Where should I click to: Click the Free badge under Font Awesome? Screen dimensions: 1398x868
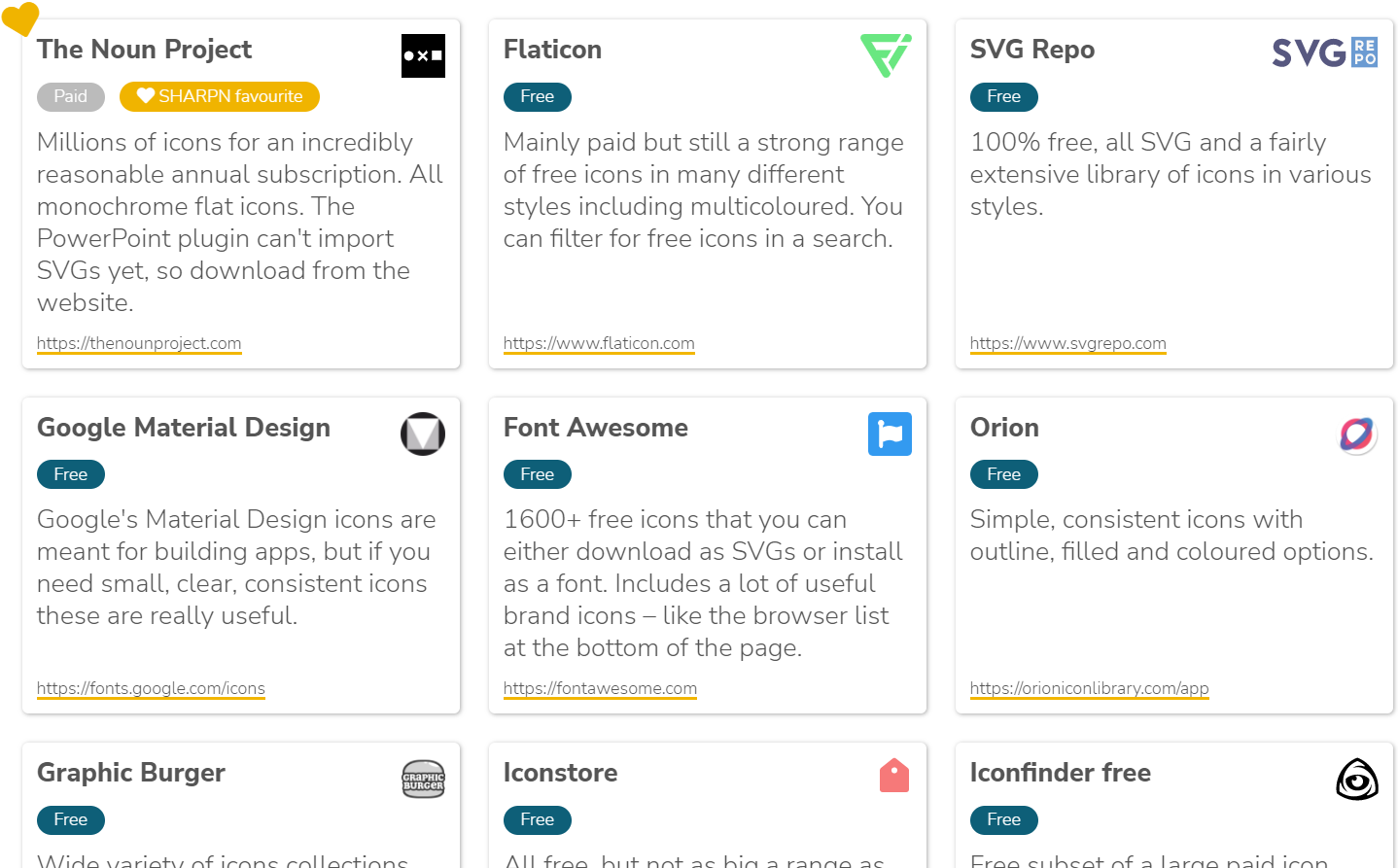coord(538,474)
